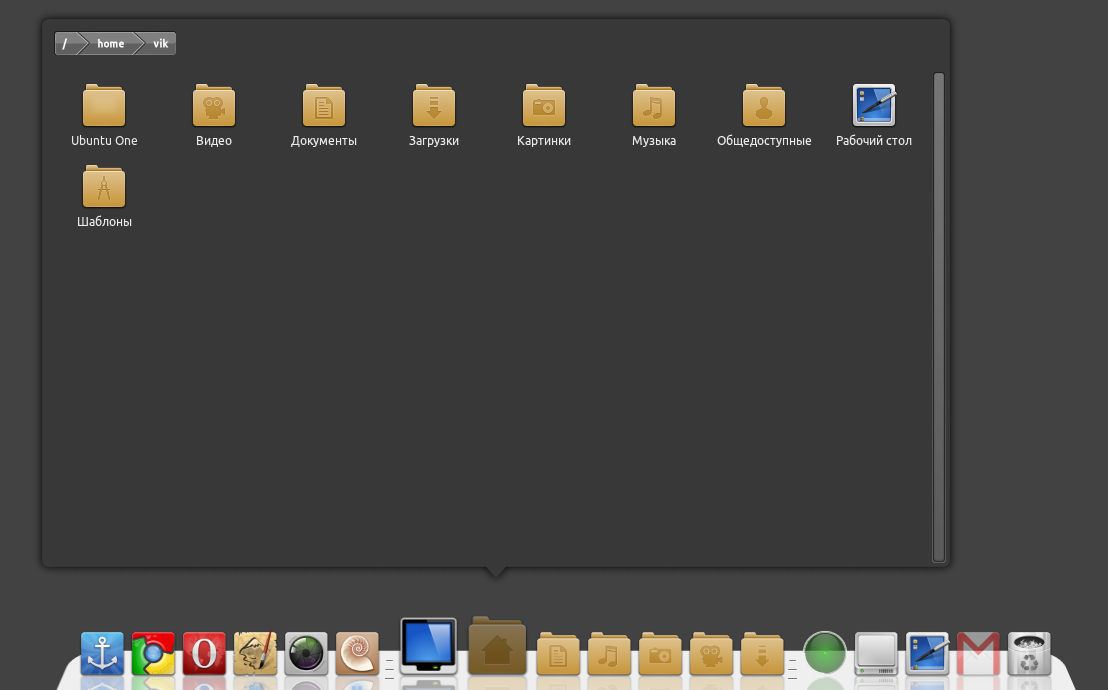Viewport: 1108px width, 690px height.
Task: Open the Рабочий стол desktop icon in popup
Action: pyautogui.click(x=874, y=105)
